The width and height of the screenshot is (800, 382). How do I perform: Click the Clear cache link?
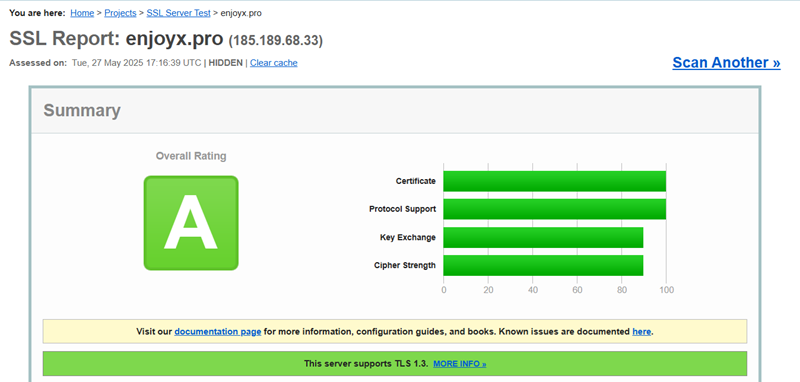click(x=273, y=63)
